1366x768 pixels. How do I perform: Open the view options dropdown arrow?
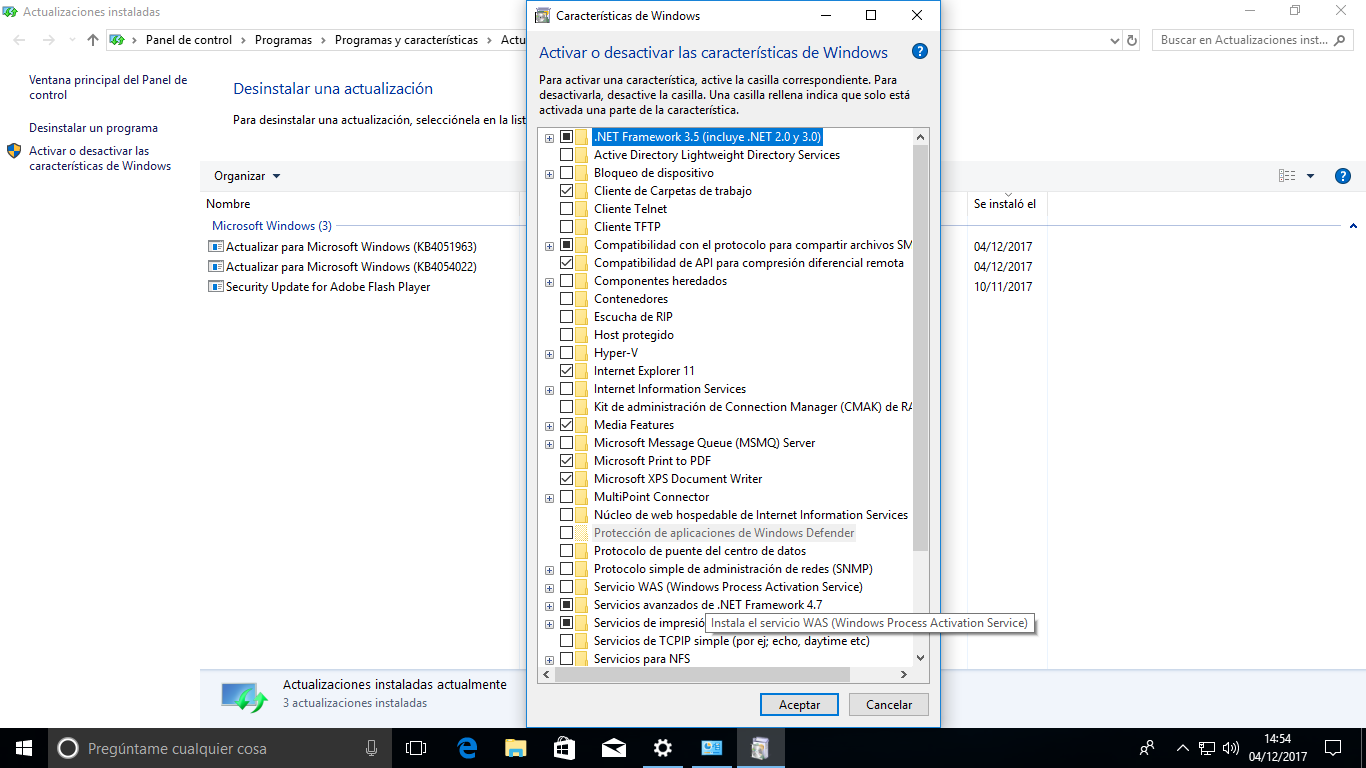click(1310, 176)
